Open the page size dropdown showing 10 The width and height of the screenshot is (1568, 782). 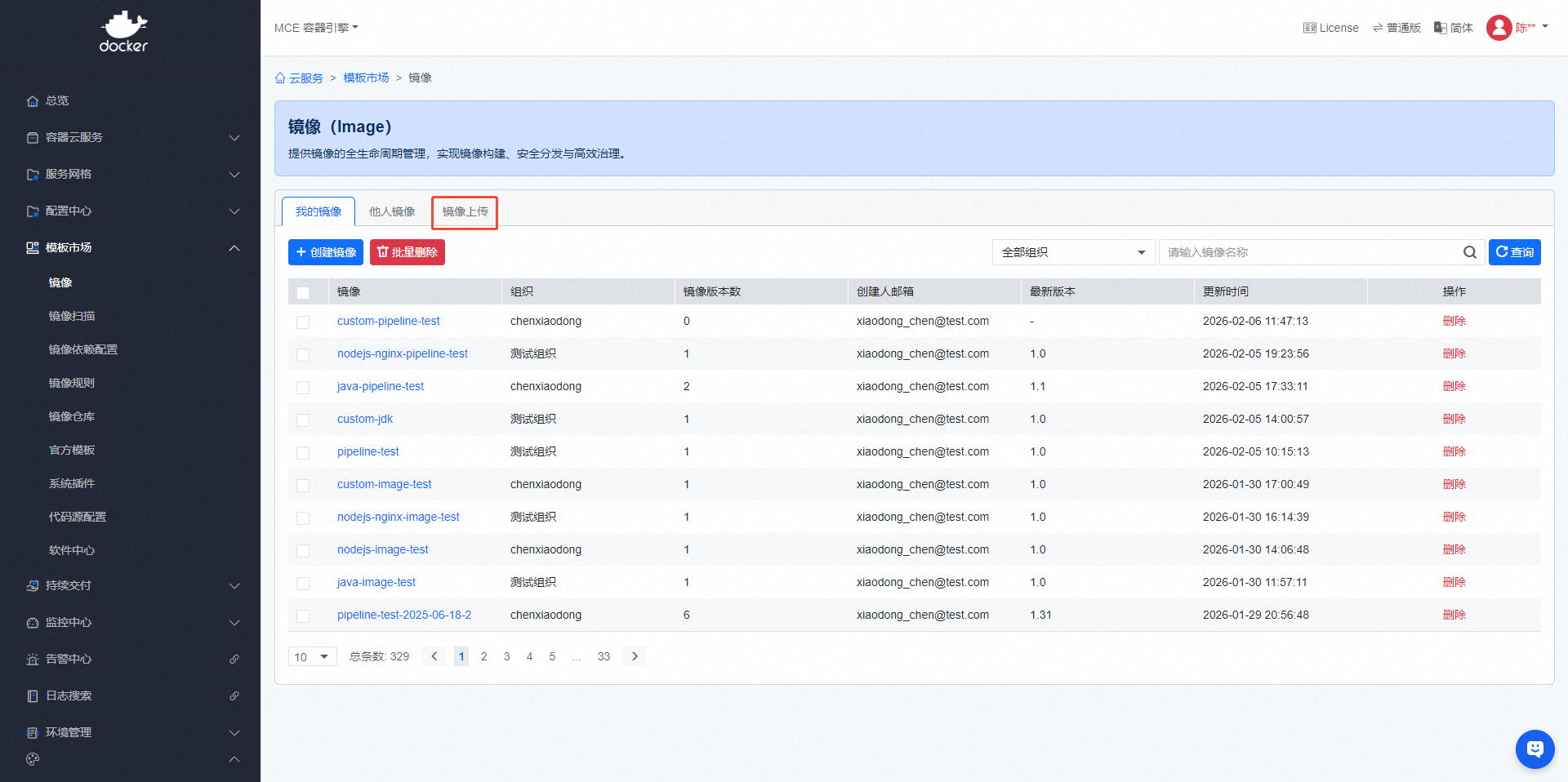pos(312,656)
